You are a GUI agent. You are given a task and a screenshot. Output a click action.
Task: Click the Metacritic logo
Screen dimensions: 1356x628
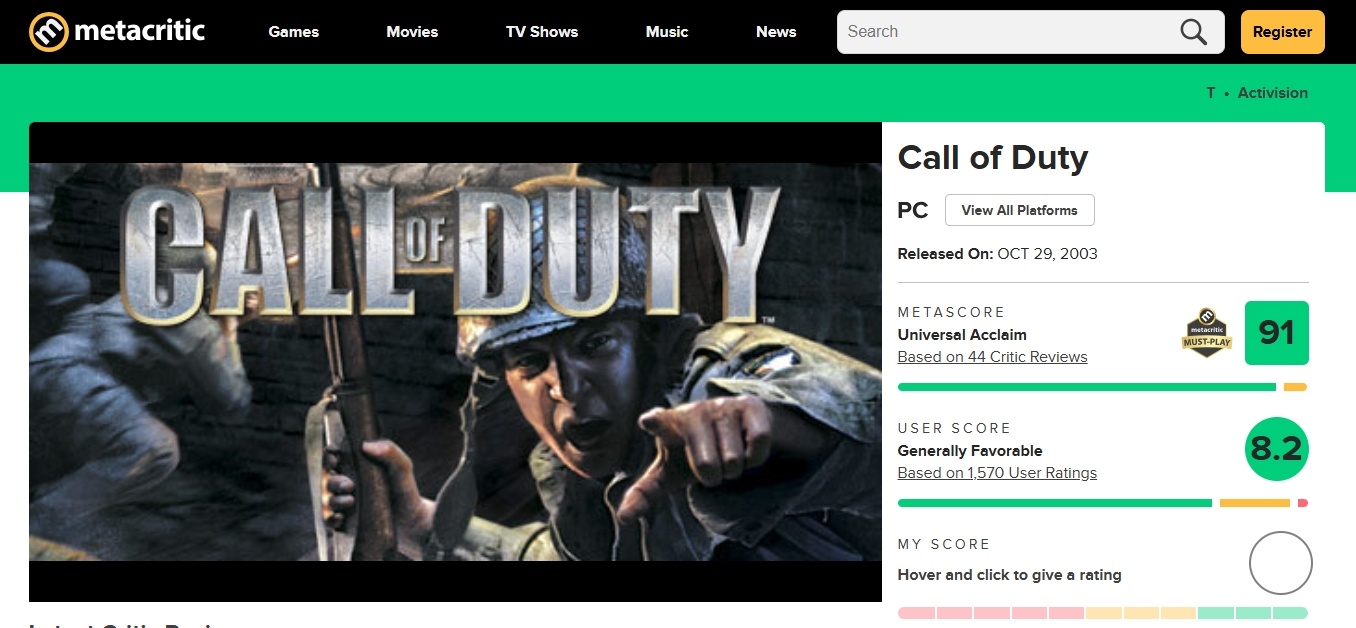[115, 31]
